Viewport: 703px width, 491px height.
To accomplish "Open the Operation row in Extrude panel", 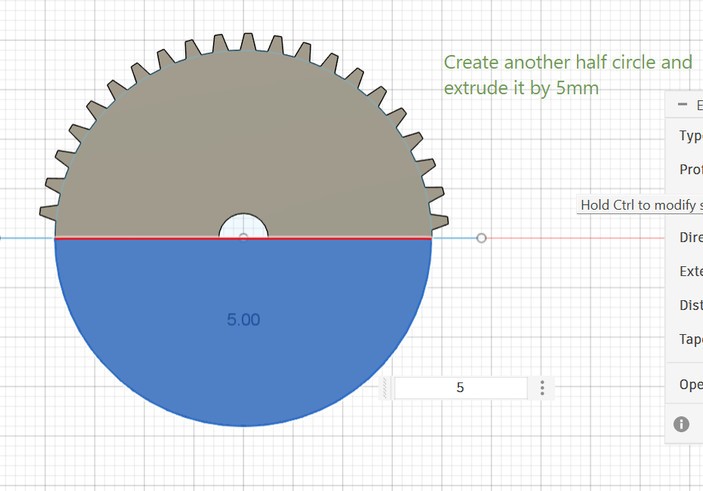I will (x=684, y=384).
